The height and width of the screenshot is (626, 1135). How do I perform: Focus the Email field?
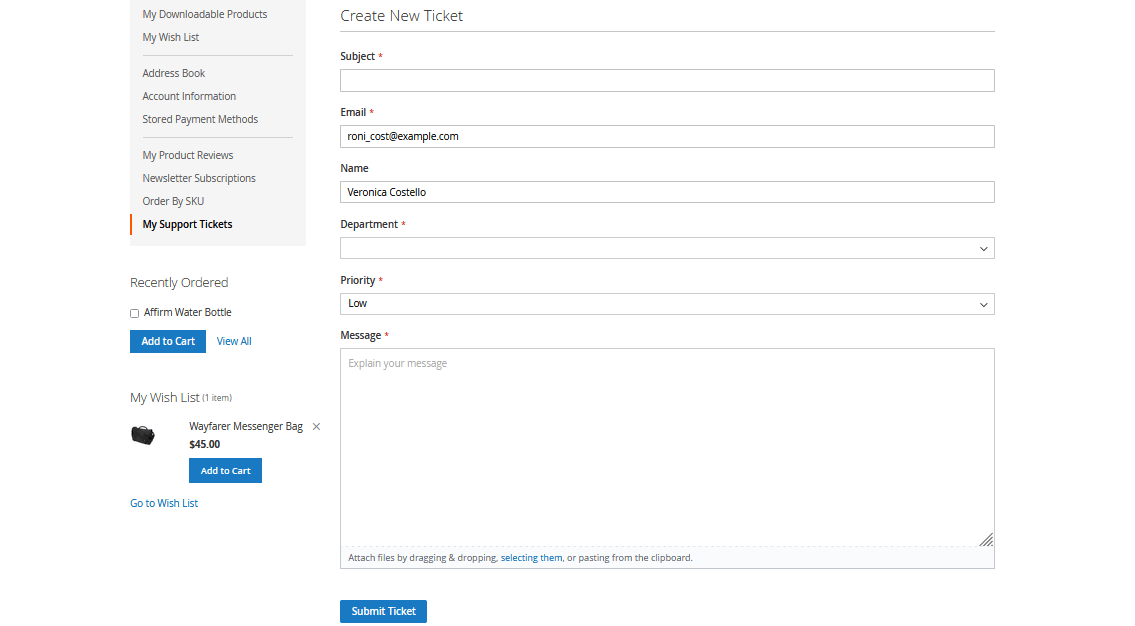pyautogui.click(x=667, y=137)
